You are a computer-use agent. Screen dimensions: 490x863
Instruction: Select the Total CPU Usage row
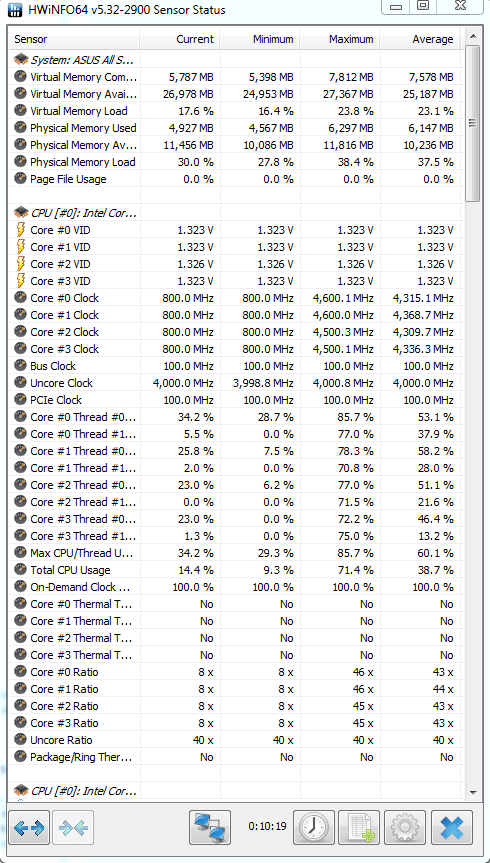pos(235,570)
